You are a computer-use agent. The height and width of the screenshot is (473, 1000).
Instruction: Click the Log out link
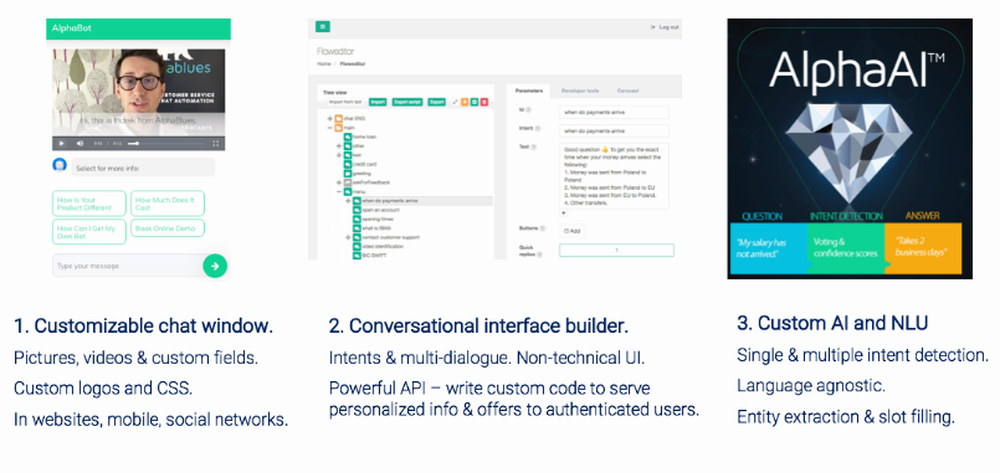(x=665, y=27)
